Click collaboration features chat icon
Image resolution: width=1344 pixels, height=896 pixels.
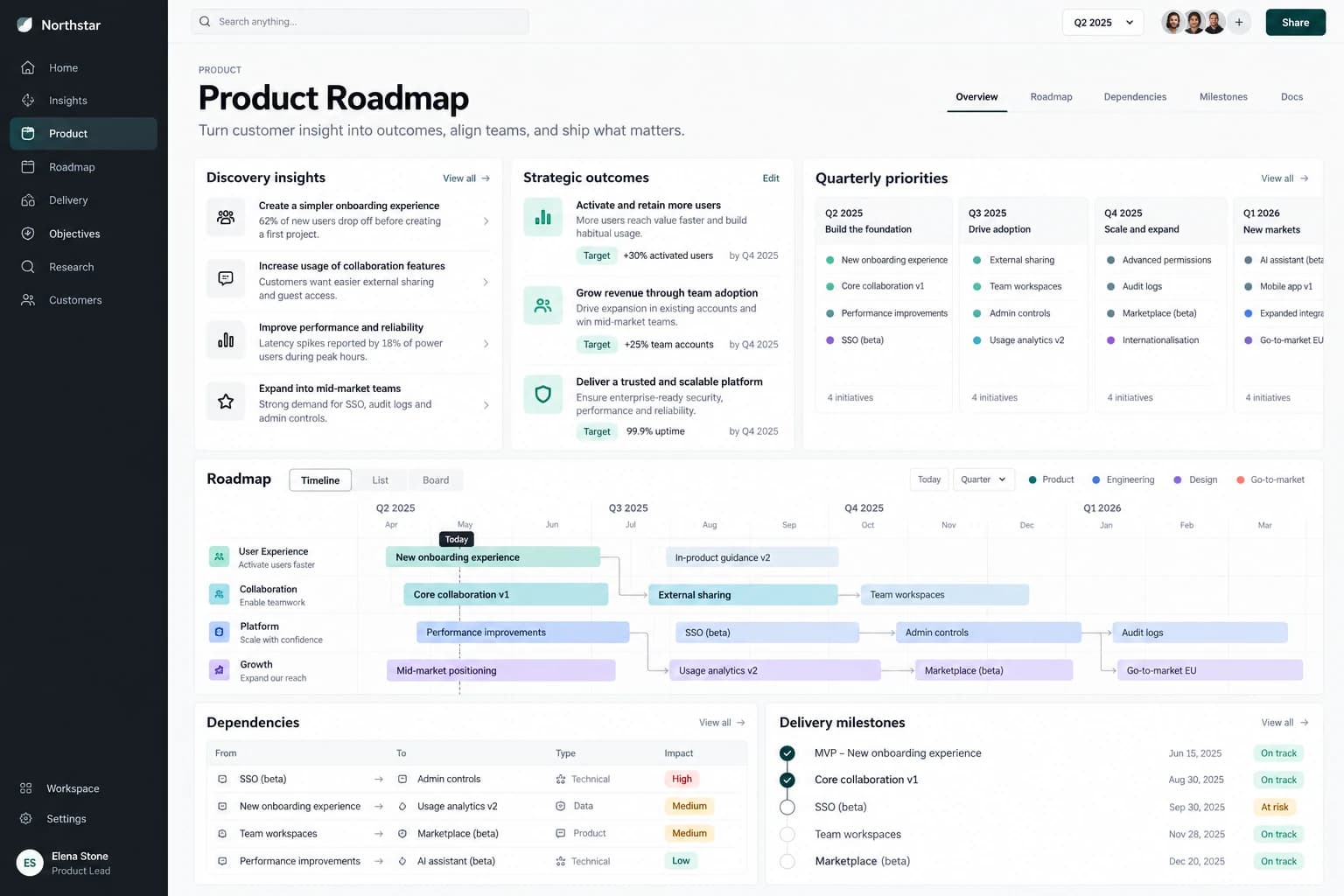pyautogui.click(x=226, y=279)
